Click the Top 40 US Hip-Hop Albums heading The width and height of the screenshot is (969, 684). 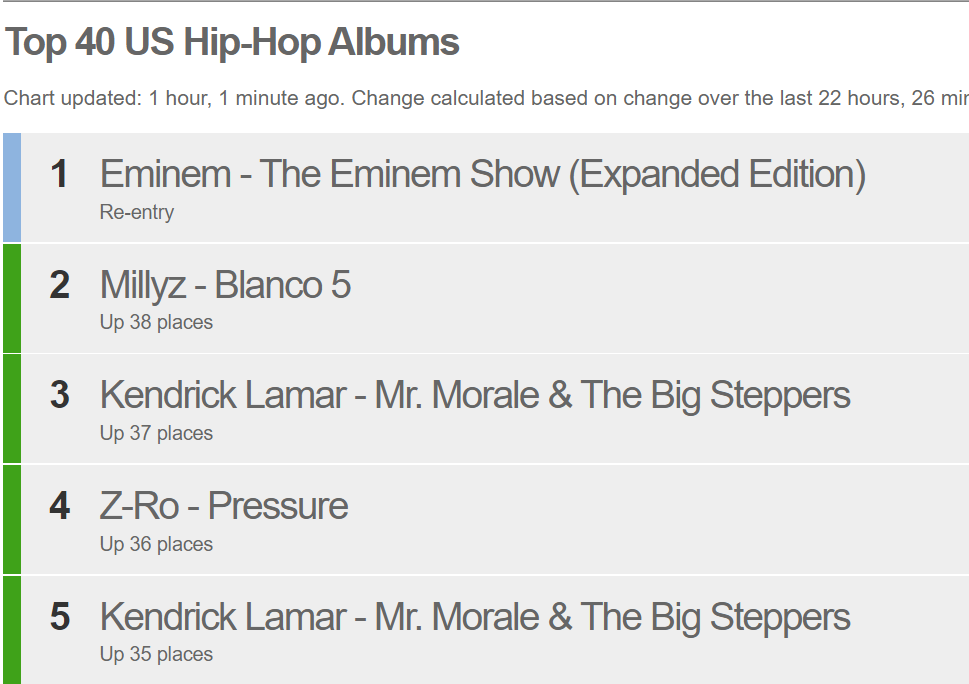pyautogui.click(x=232, y=43)
